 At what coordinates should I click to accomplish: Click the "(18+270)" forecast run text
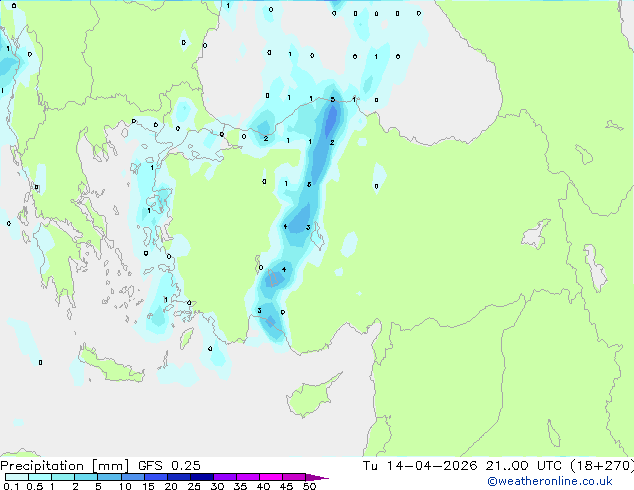point(602,466)
